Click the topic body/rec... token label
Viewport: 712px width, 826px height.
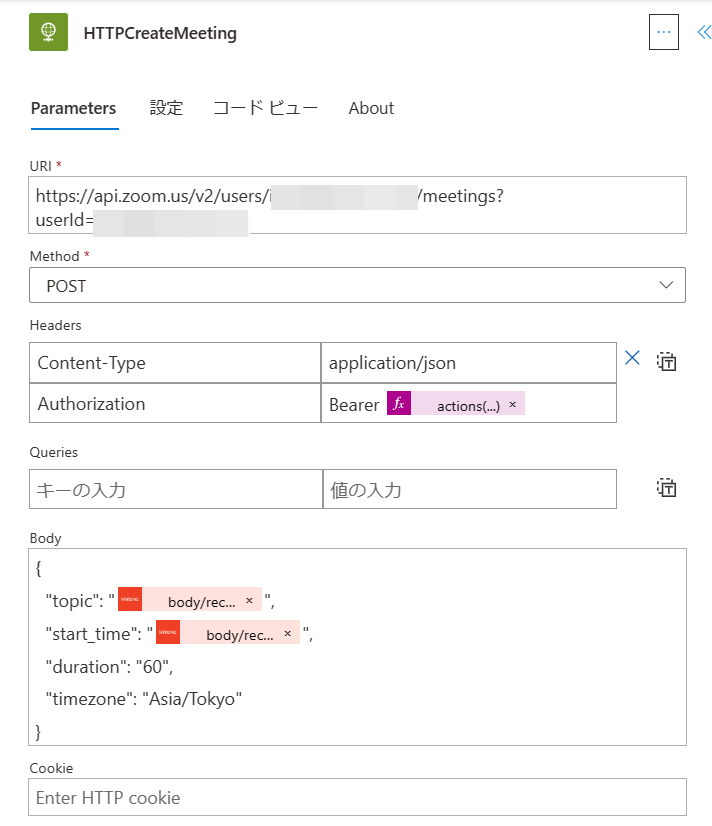(x=201, y=602)
